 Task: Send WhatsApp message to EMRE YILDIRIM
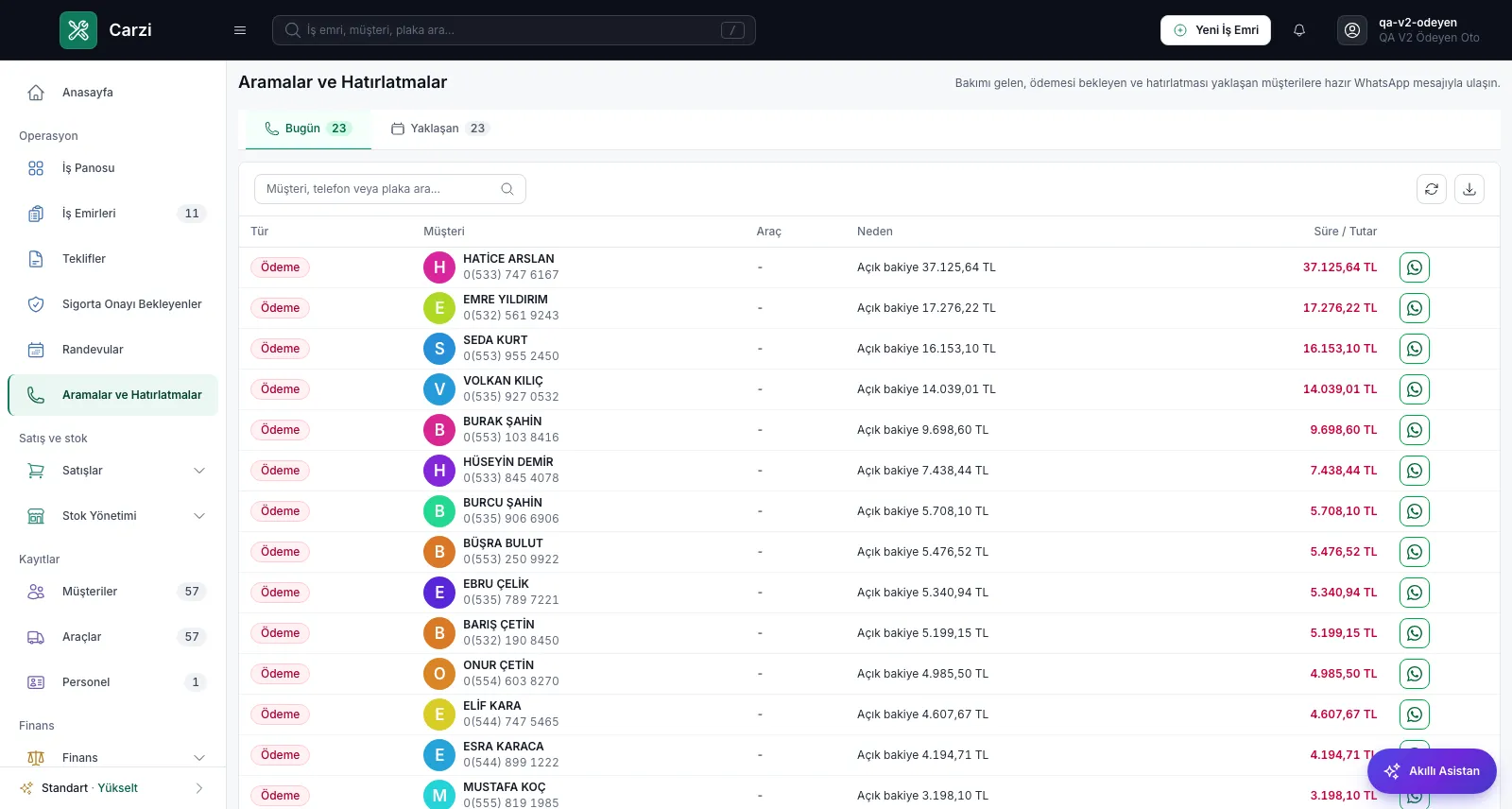point(1415,308)
